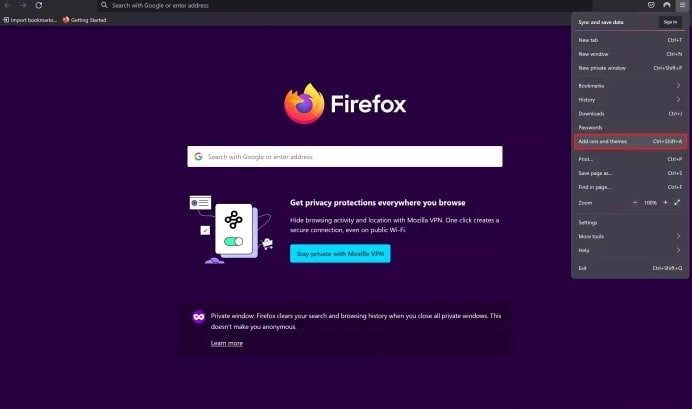Reload the page with the refresh icon

pyautogui.click(x=39, y=5)
